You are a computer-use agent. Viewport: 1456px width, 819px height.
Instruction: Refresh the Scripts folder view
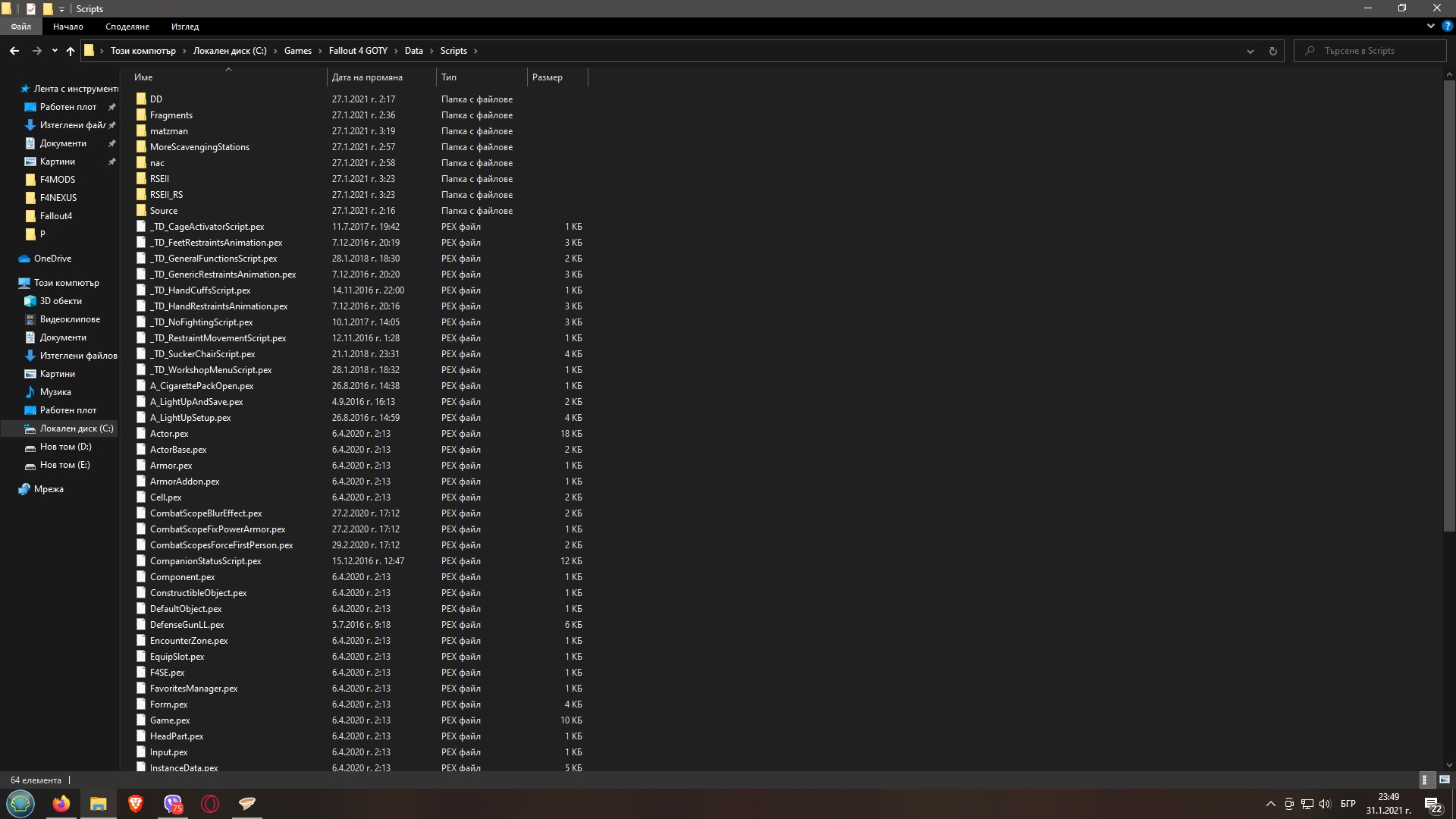pyautogui.click(x=1273, y=51)
